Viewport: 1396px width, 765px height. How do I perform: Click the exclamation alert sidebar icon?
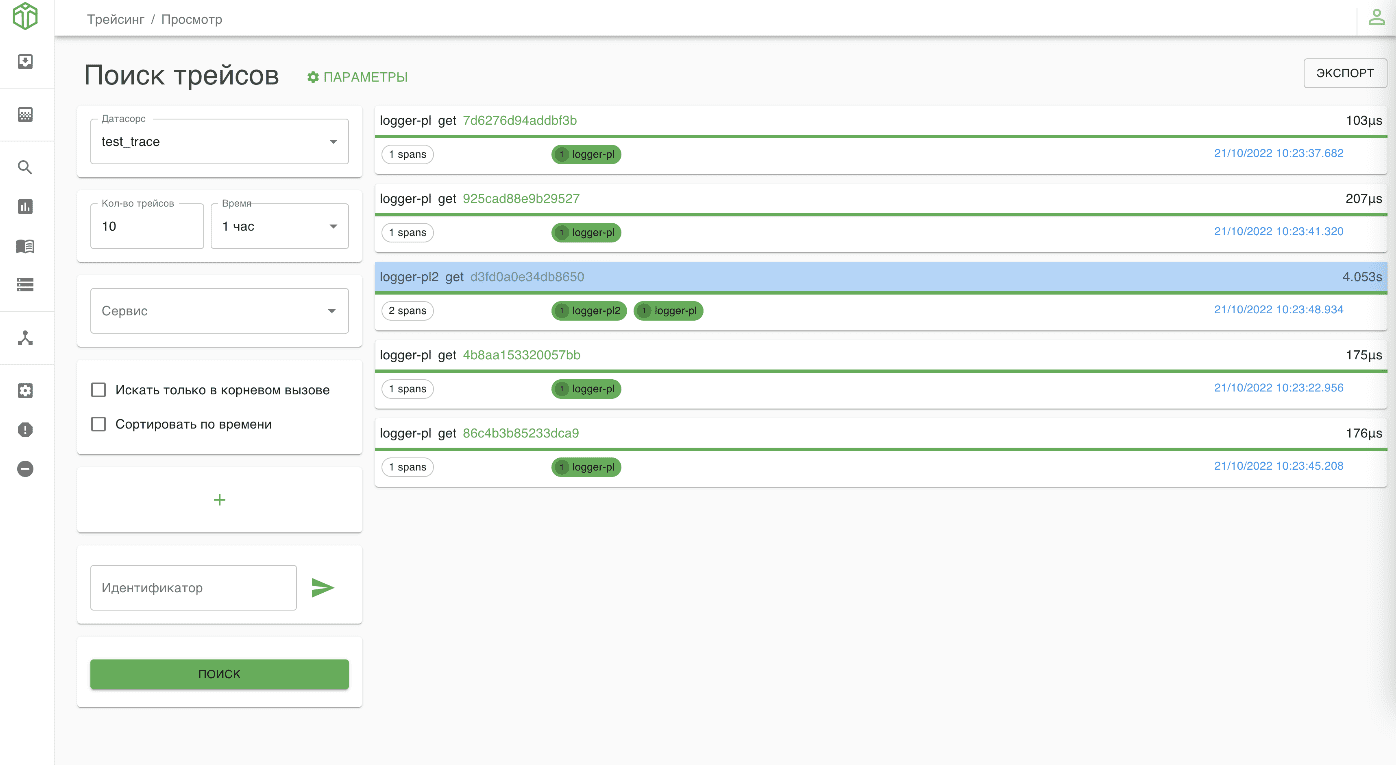point(26,430)
